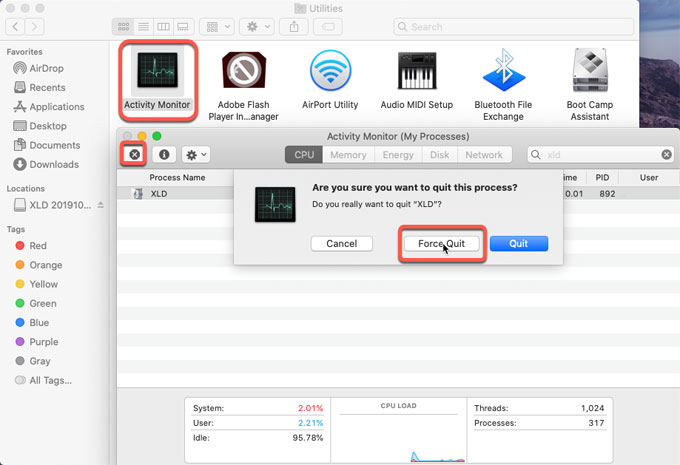Screen dimensions: 680x465
Task: Switch to the Disk tab
Action: [x=439, y=155]
